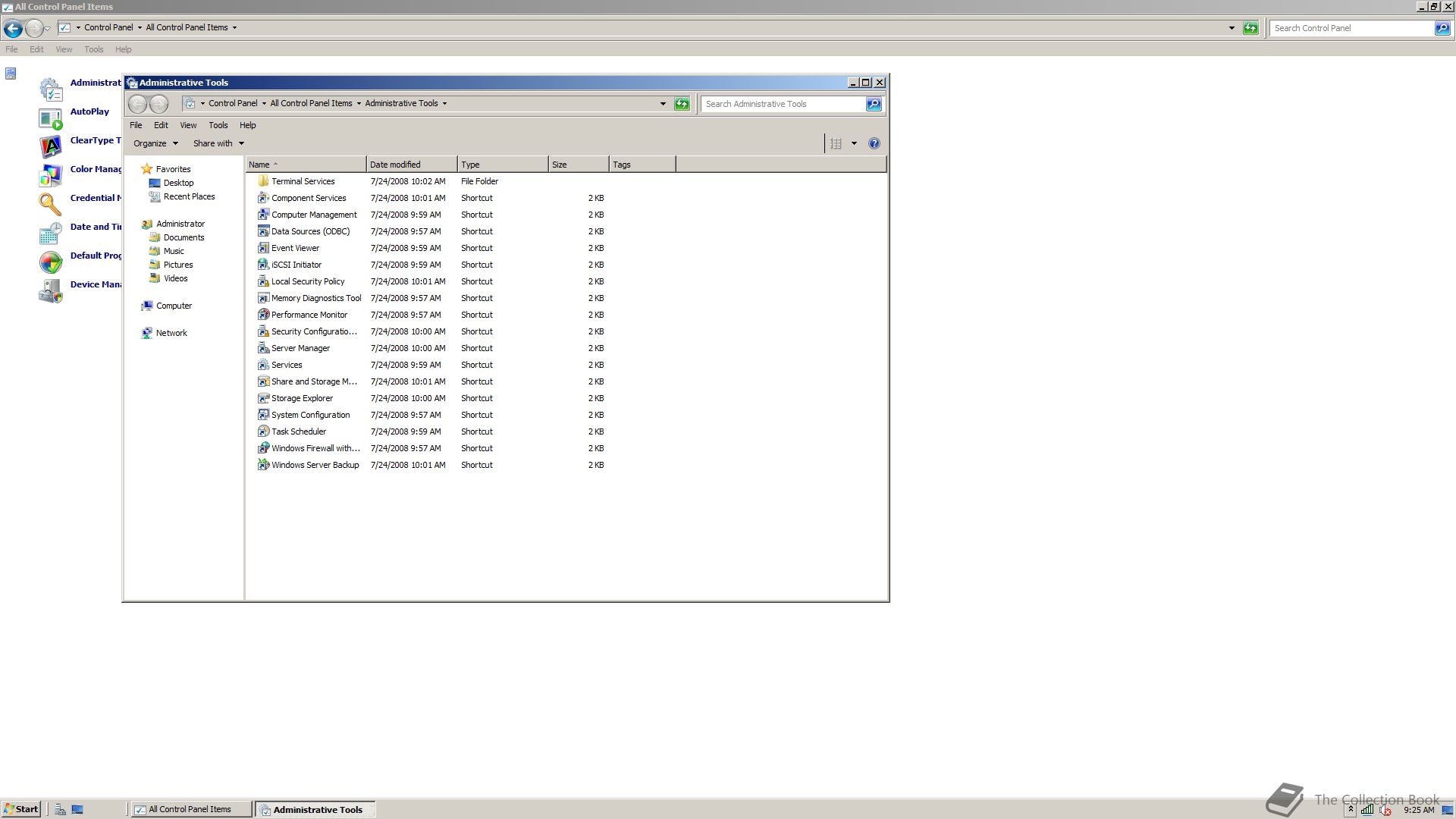Select the Event Viewer icon
1456x819 pixels.
[263, 248]
